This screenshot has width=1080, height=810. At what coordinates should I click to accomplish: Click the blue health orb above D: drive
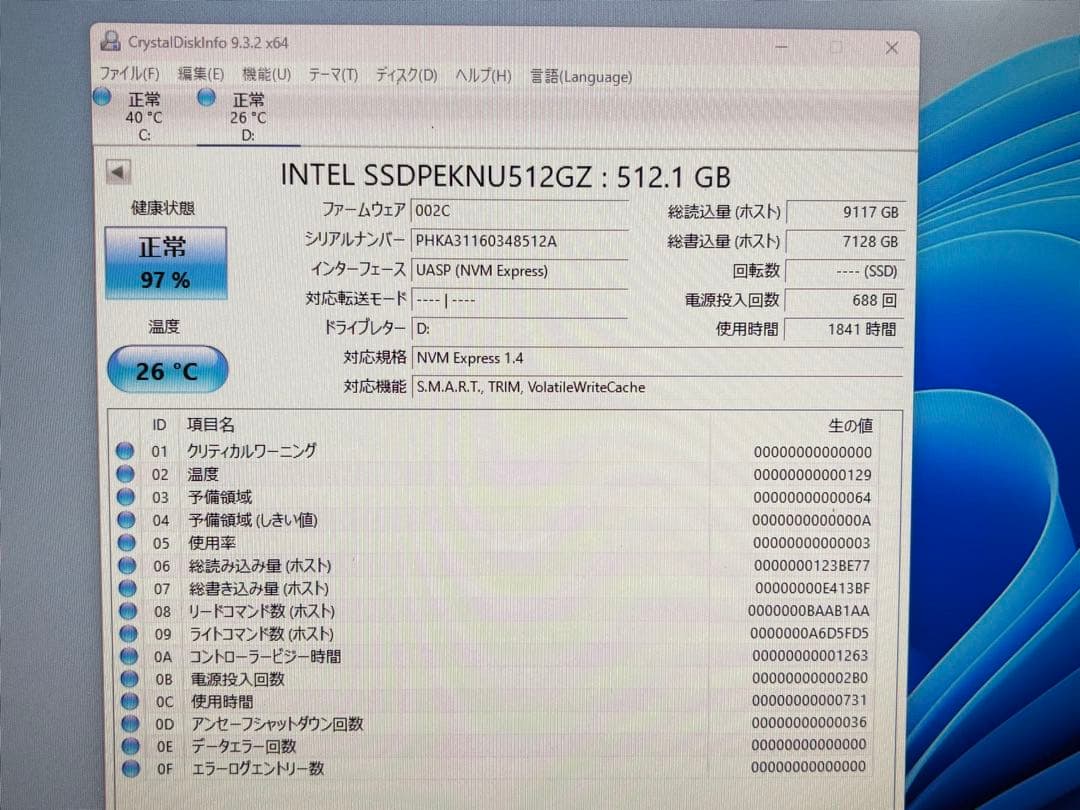click(x=207, y=97)
